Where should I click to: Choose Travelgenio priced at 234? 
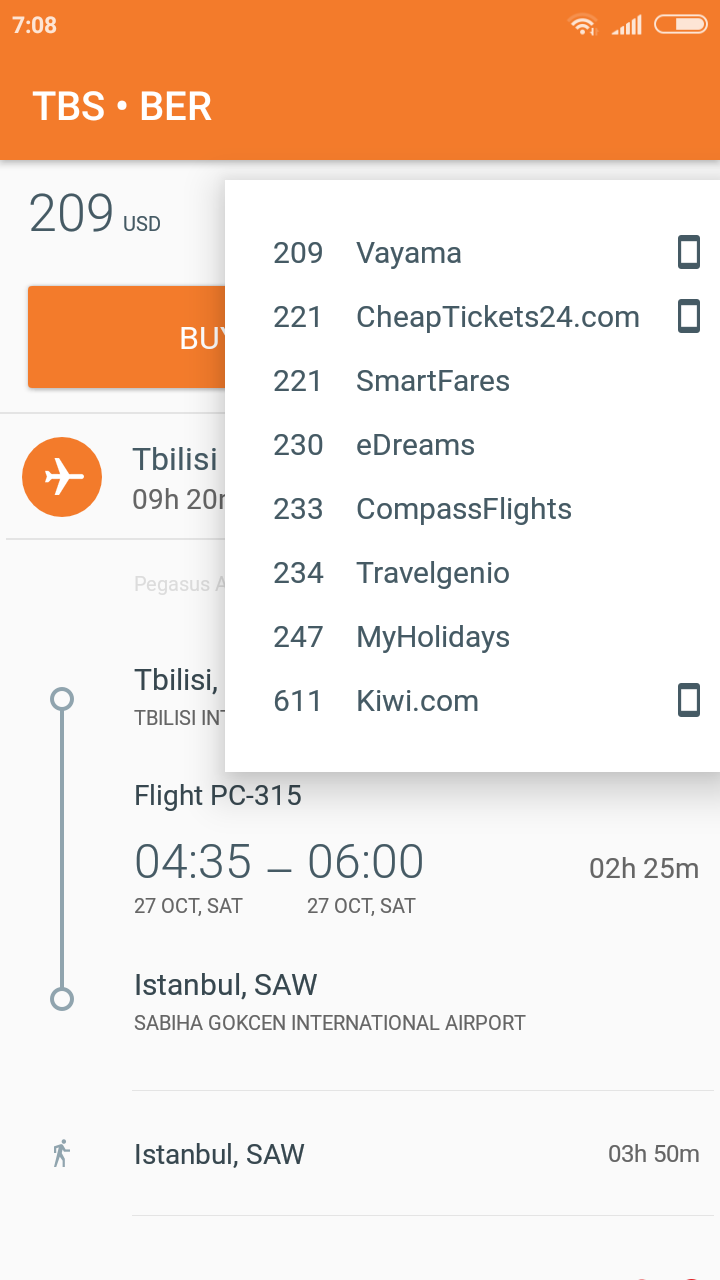point(432,573)
